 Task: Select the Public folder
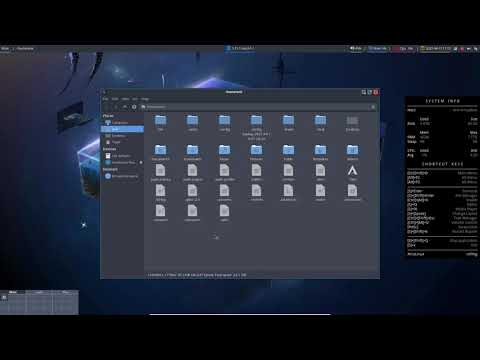pos(288,153)
